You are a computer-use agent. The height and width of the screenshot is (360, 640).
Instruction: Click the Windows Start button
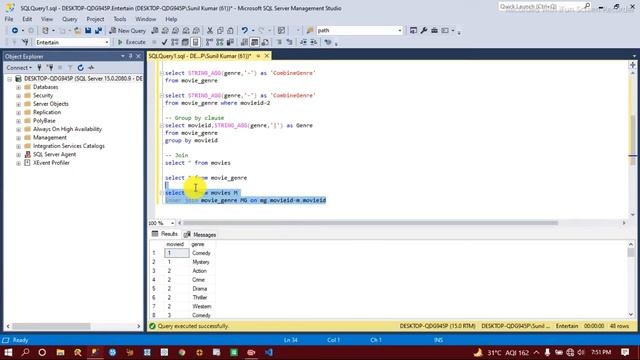pyautogui.click(x=8, y=352)
